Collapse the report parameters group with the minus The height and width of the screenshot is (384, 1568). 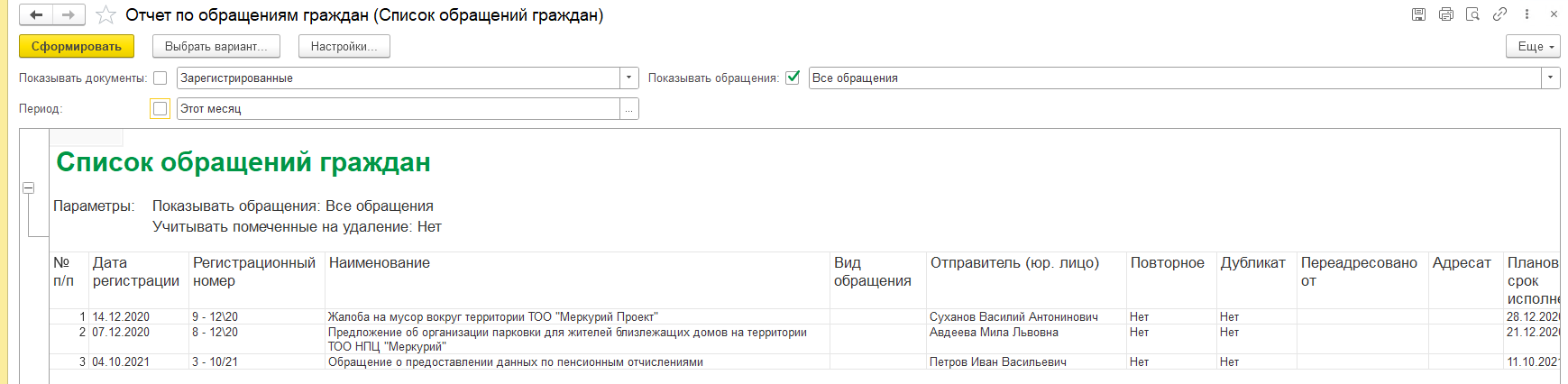[28, 187]
